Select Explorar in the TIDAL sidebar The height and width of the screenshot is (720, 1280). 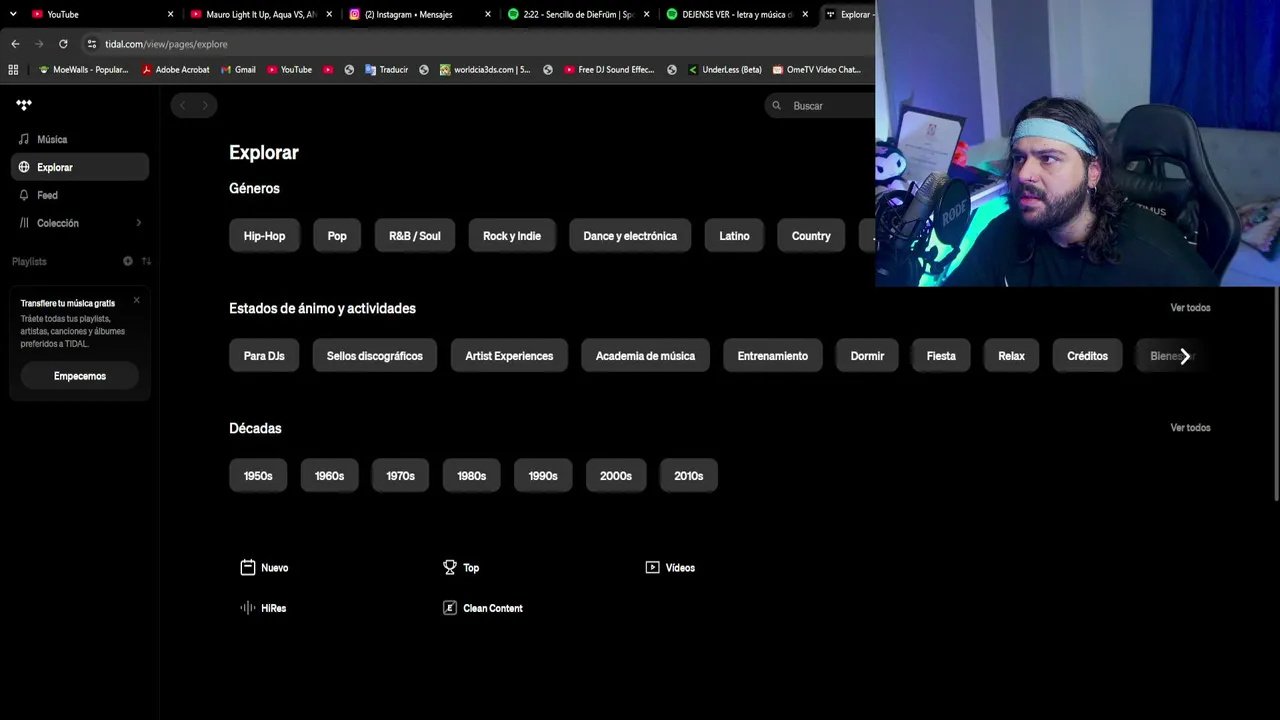[x=80, y=167]
